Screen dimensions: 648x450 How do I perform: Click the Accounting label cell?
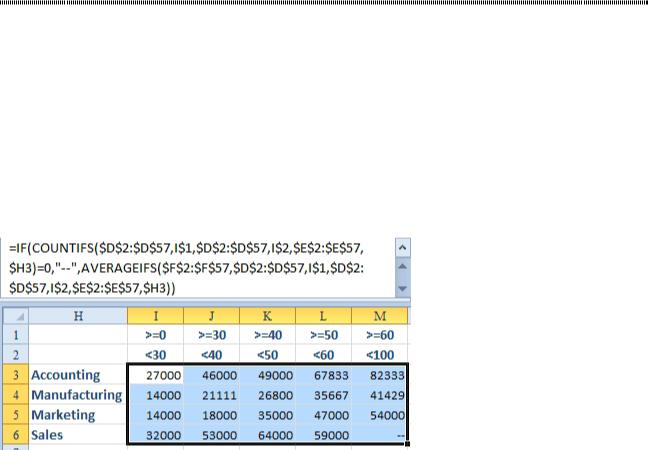(x=78, y=375)
